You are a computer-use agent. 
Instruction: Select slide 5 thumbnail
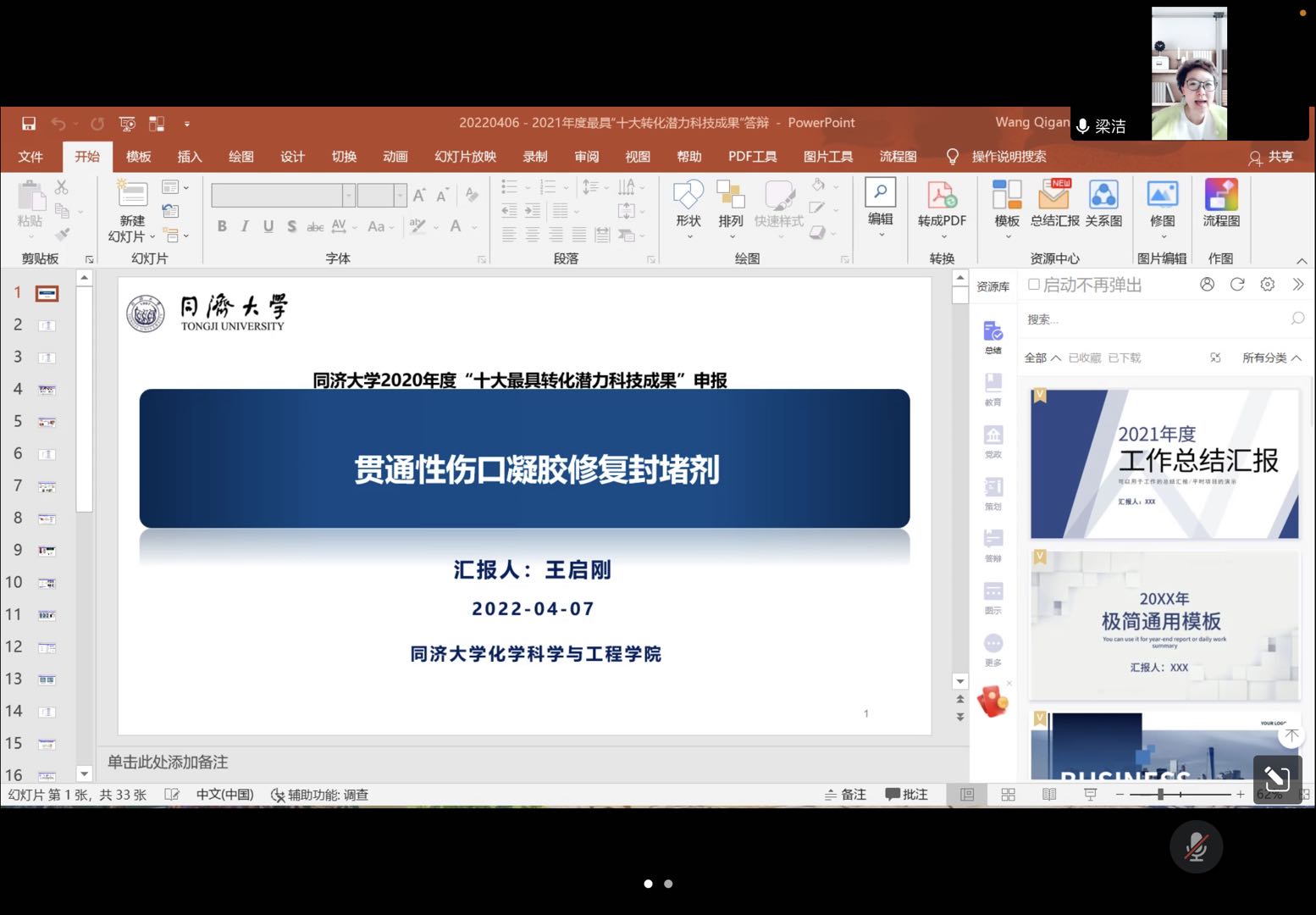(47, 421)
